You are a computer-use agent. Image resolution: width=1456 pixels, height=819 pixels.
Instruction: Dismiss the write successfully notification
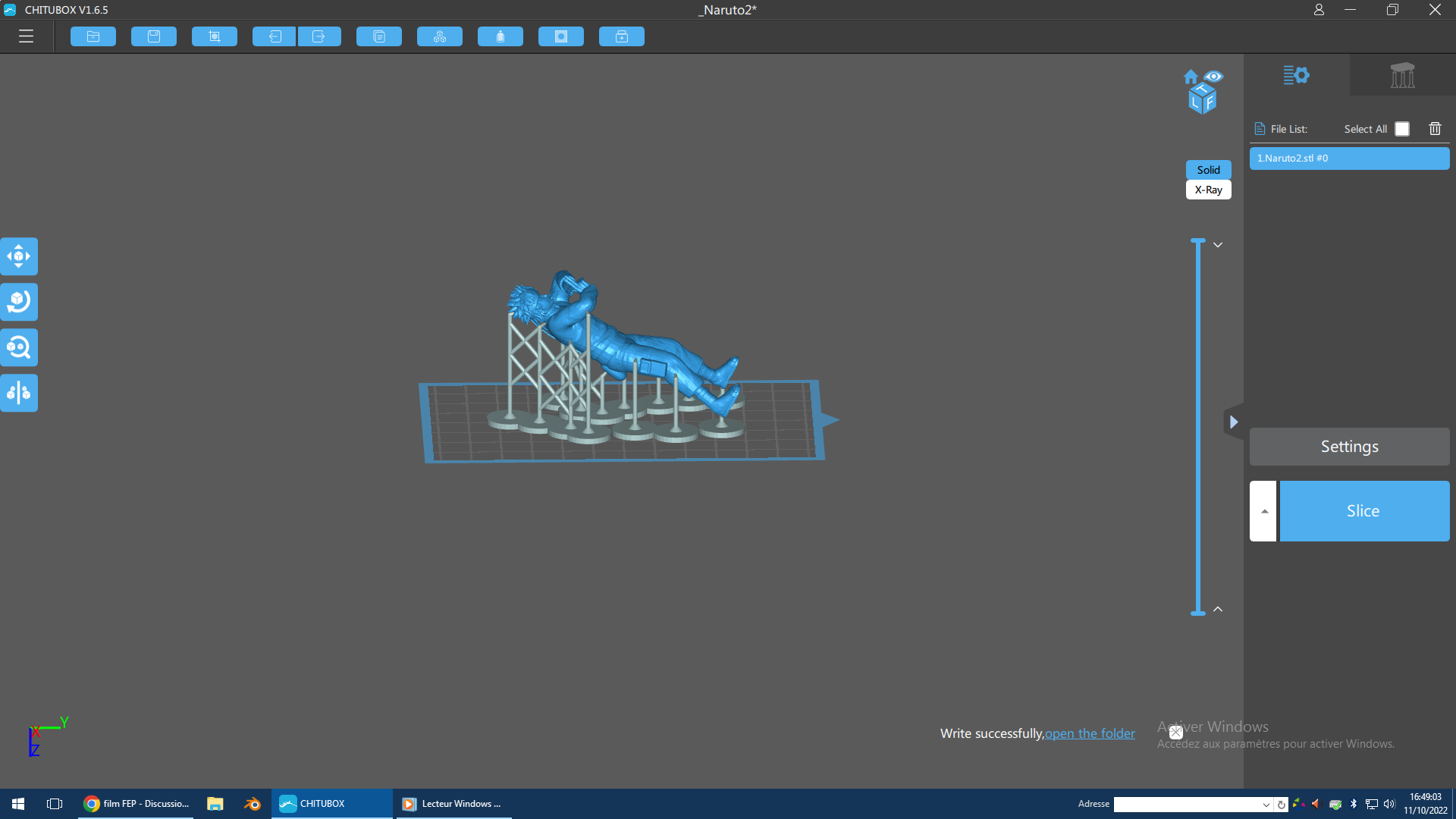tap(1176, 733)
